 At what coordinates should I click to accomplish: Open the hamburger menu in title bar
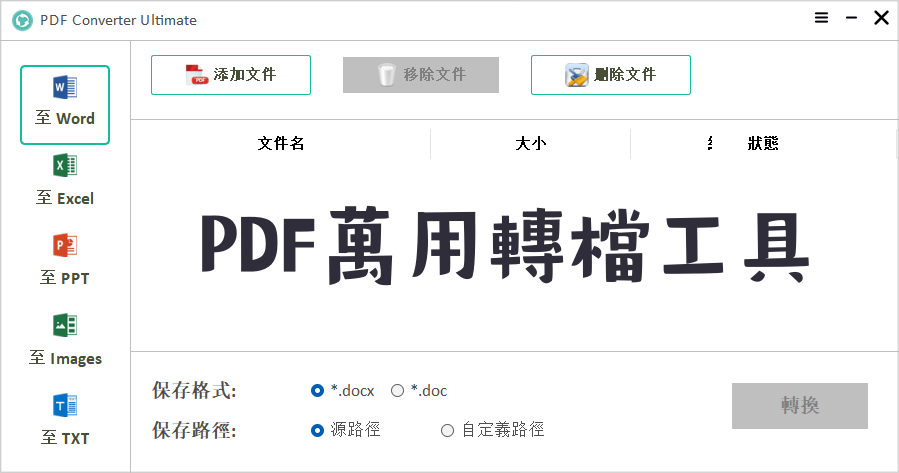[822, 18]
